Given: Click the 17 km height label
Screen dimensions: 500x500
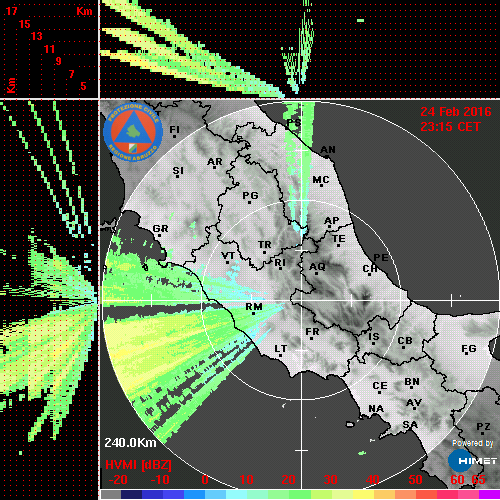Looking at the screenshot, I should pos(11,11).
